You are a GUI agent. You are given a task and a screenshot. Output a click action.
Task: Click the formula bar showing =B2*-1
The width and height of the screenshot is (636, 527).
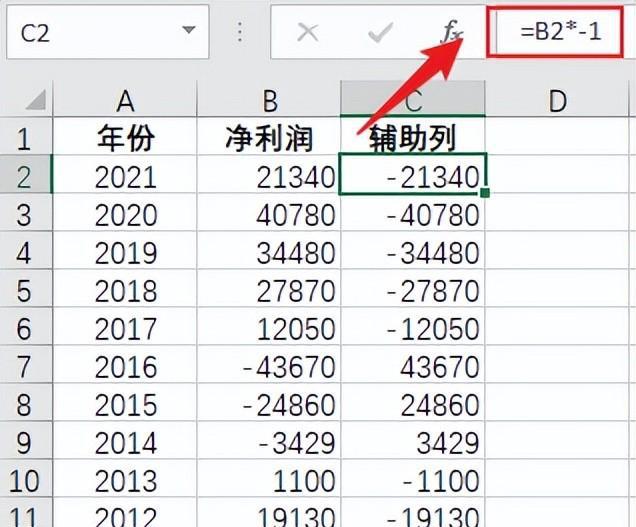pos(555,32)
